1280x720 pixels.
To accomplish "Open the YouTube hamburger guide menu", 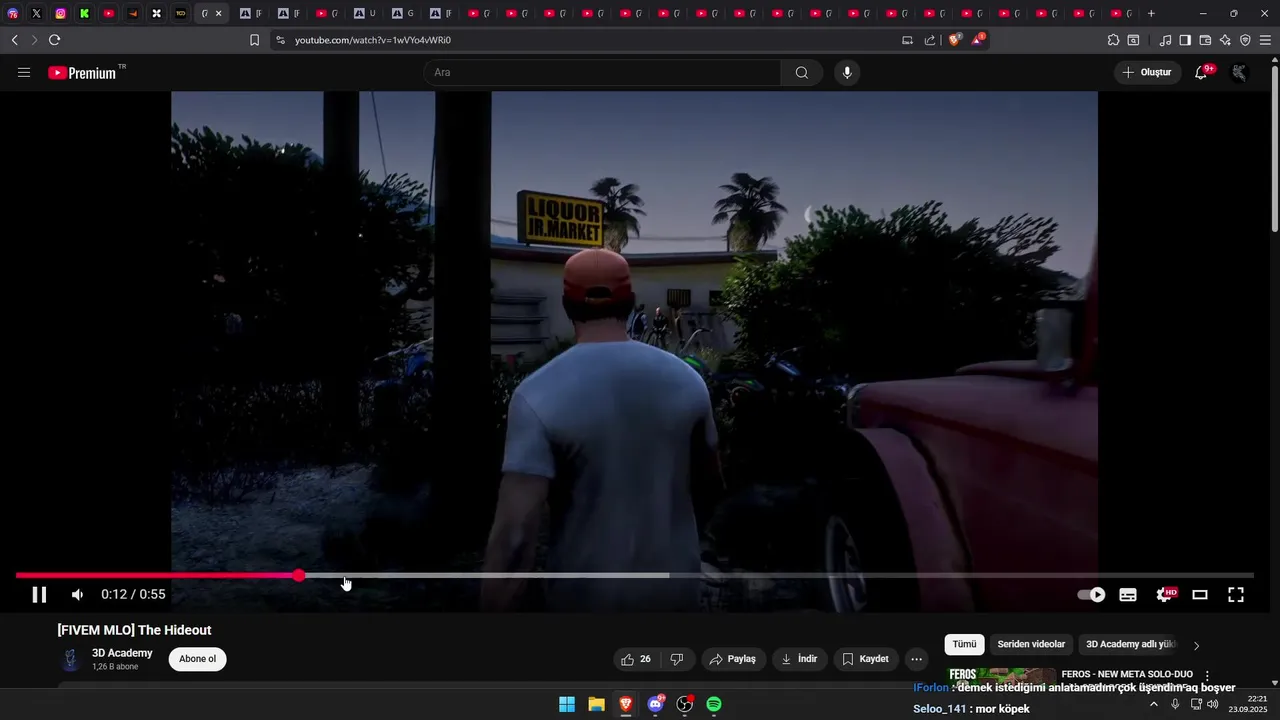I will [24, 73].
